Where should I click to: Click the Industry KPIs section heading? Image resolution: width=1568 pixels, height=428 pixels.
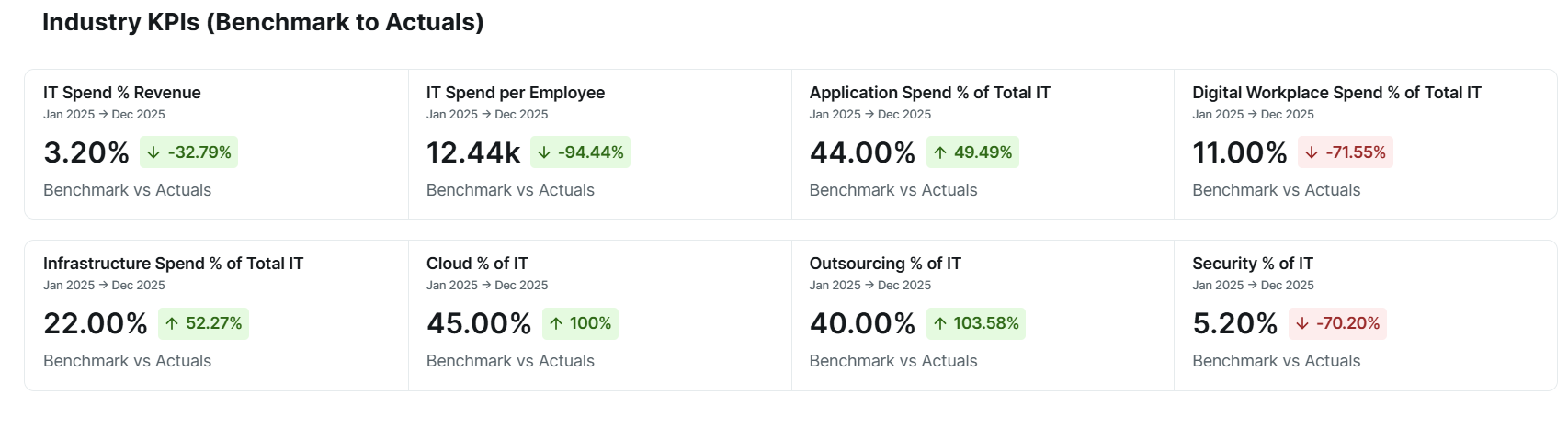point(263,22)
